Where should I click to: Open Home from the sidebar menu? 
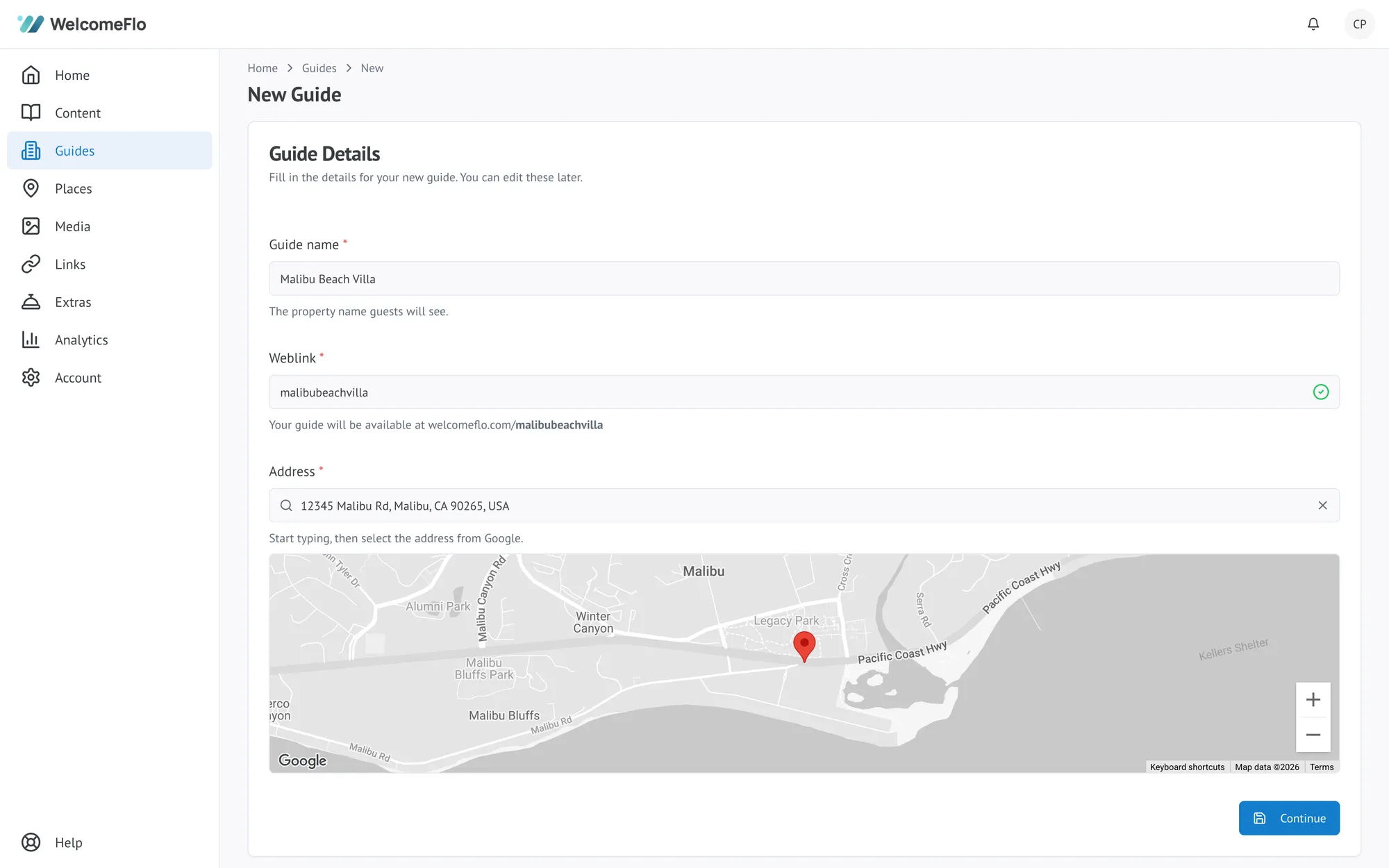(x=110, y=75)
